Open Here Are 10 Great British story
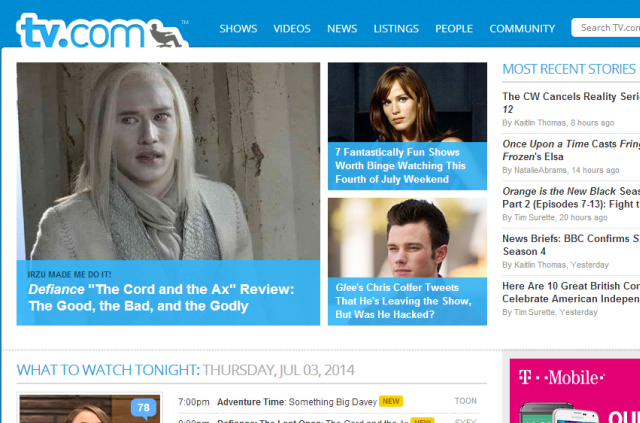This screenshot has height=423, width=640. pyautogui.click(x=571, y=292)
